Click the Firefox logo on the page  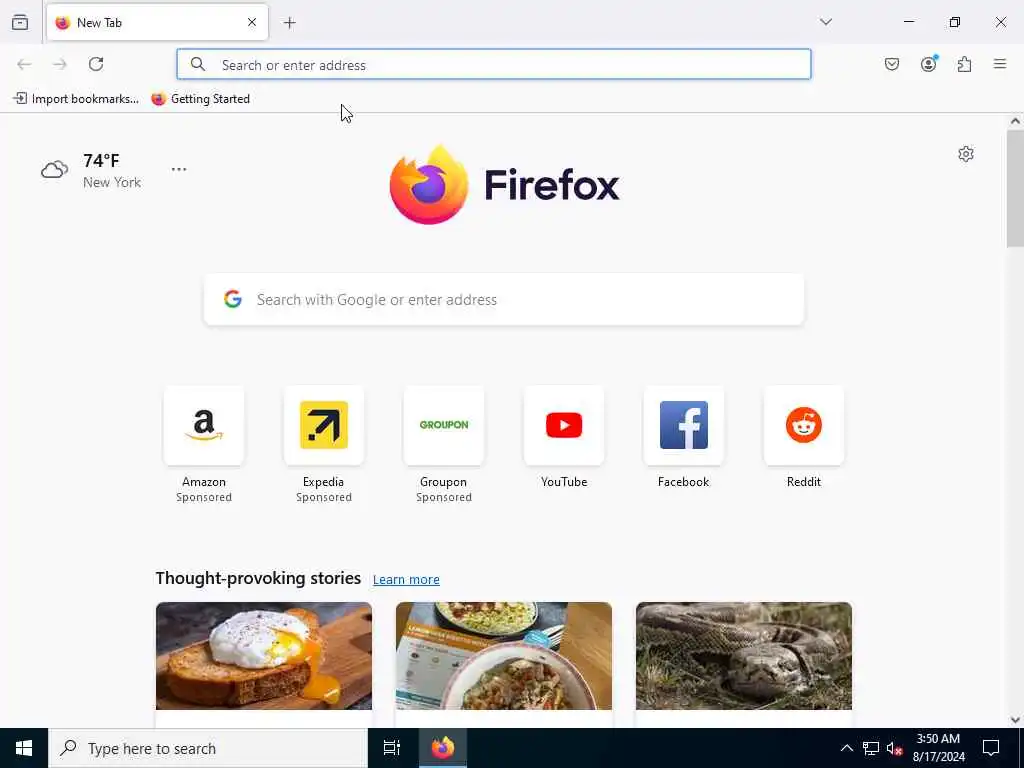click(x=504, y=185)
